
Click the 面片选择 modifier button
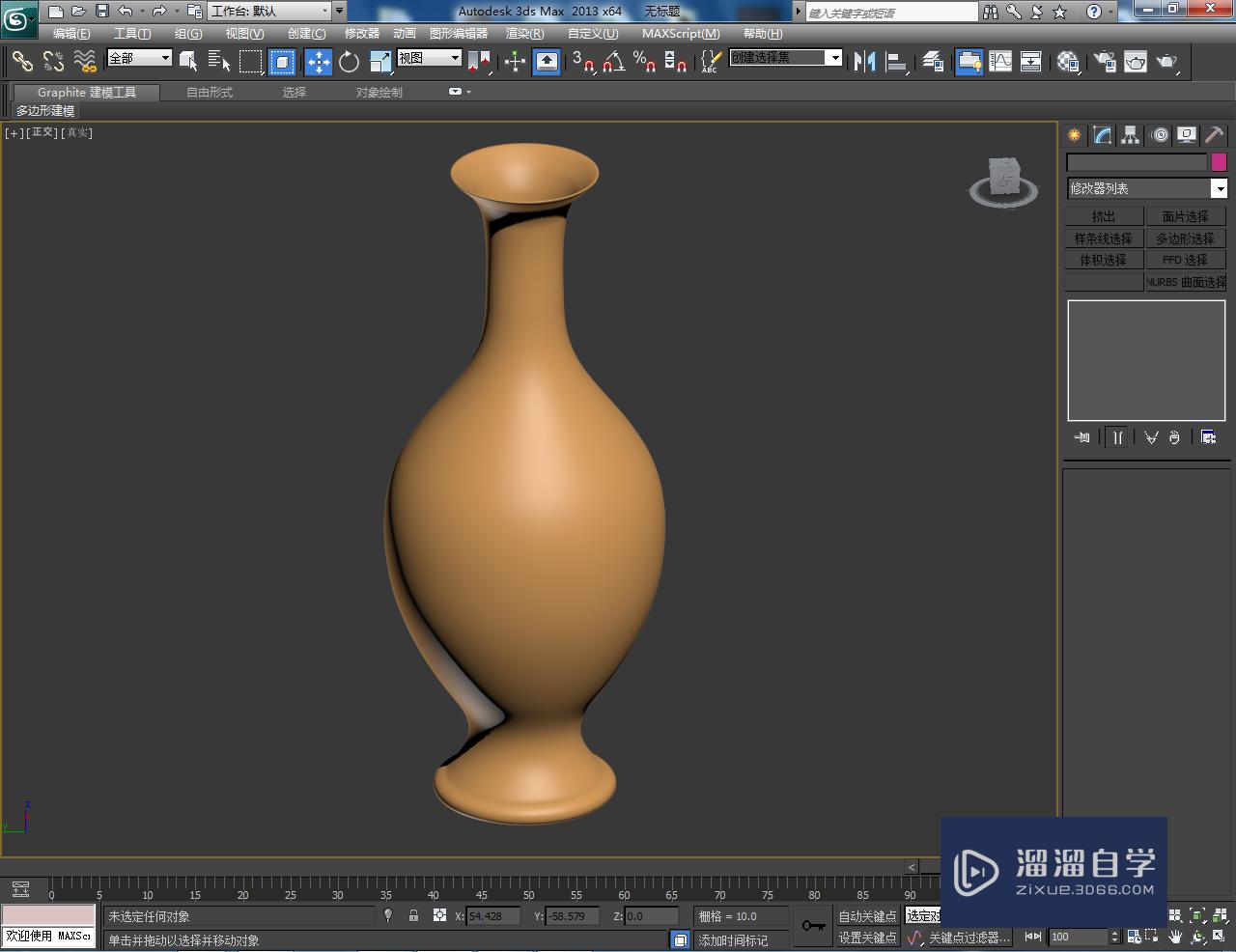[x=1185, y=216]
